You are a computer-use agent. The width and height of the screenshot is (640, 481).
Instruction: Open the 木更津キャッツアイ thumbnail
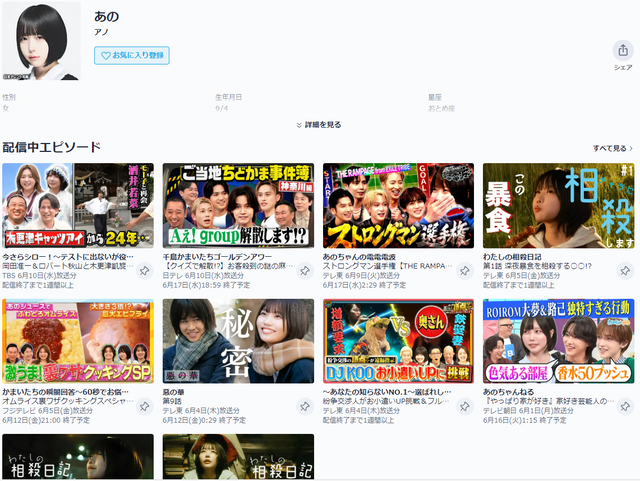[78, 205]
